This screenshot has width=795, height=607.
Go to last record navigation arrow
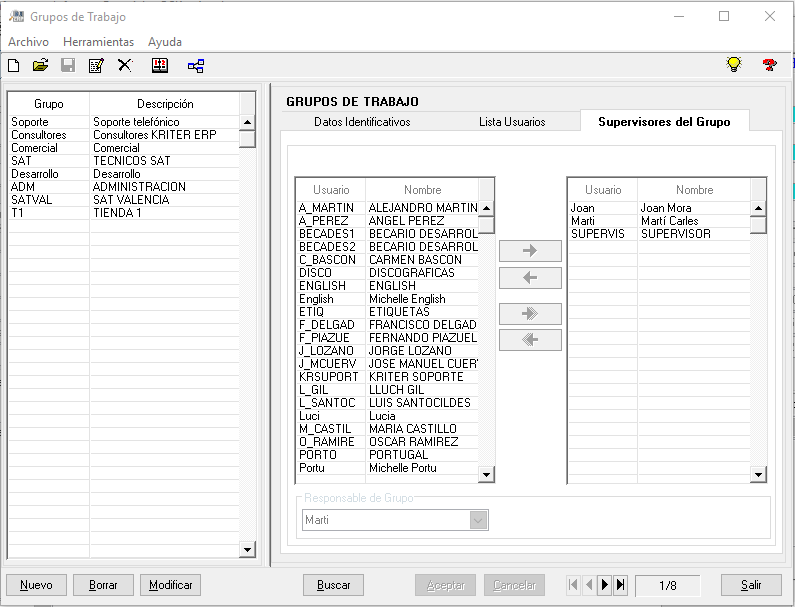620,585
